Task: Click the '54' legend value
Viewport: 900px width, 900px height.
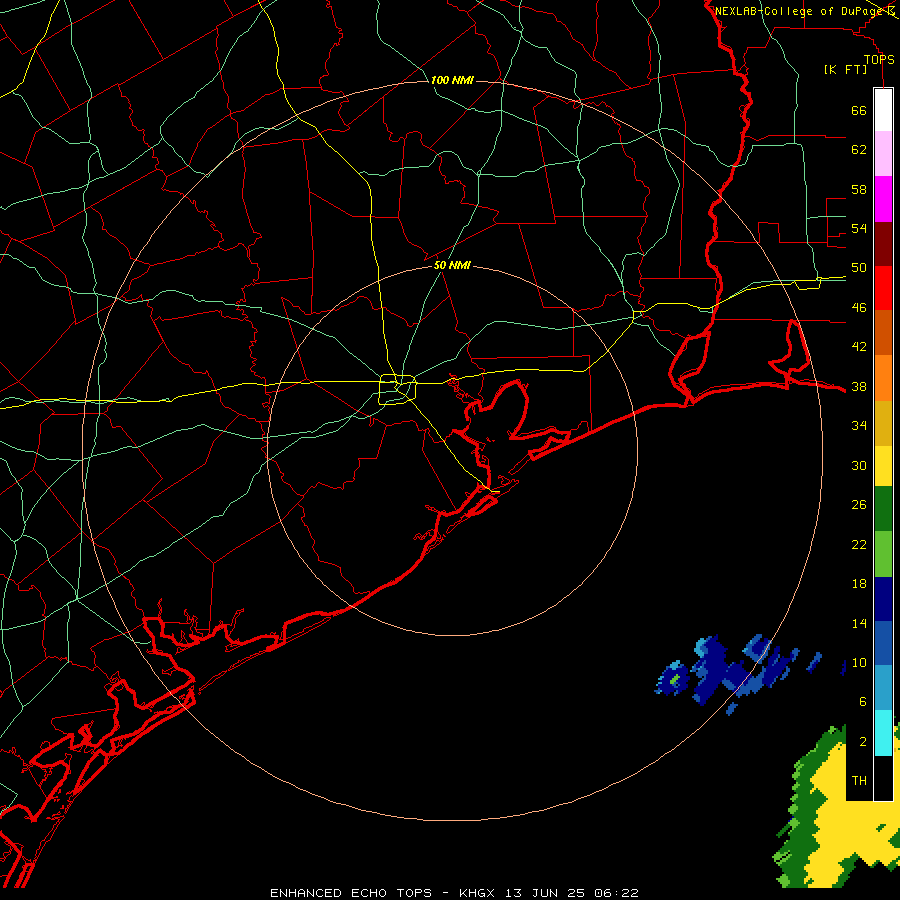Action: coord(859,228)
